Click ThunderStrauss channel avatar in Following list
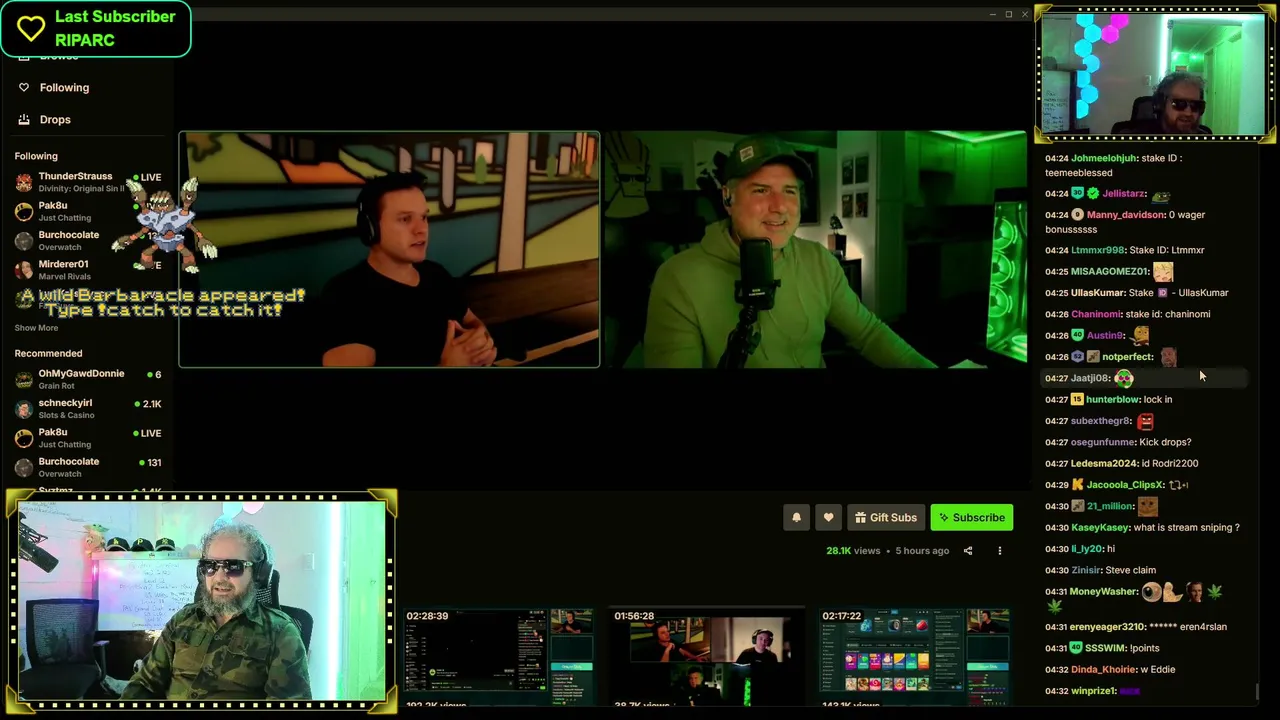The width and height of the screenshot is (1280, 720). click(24, 182)
